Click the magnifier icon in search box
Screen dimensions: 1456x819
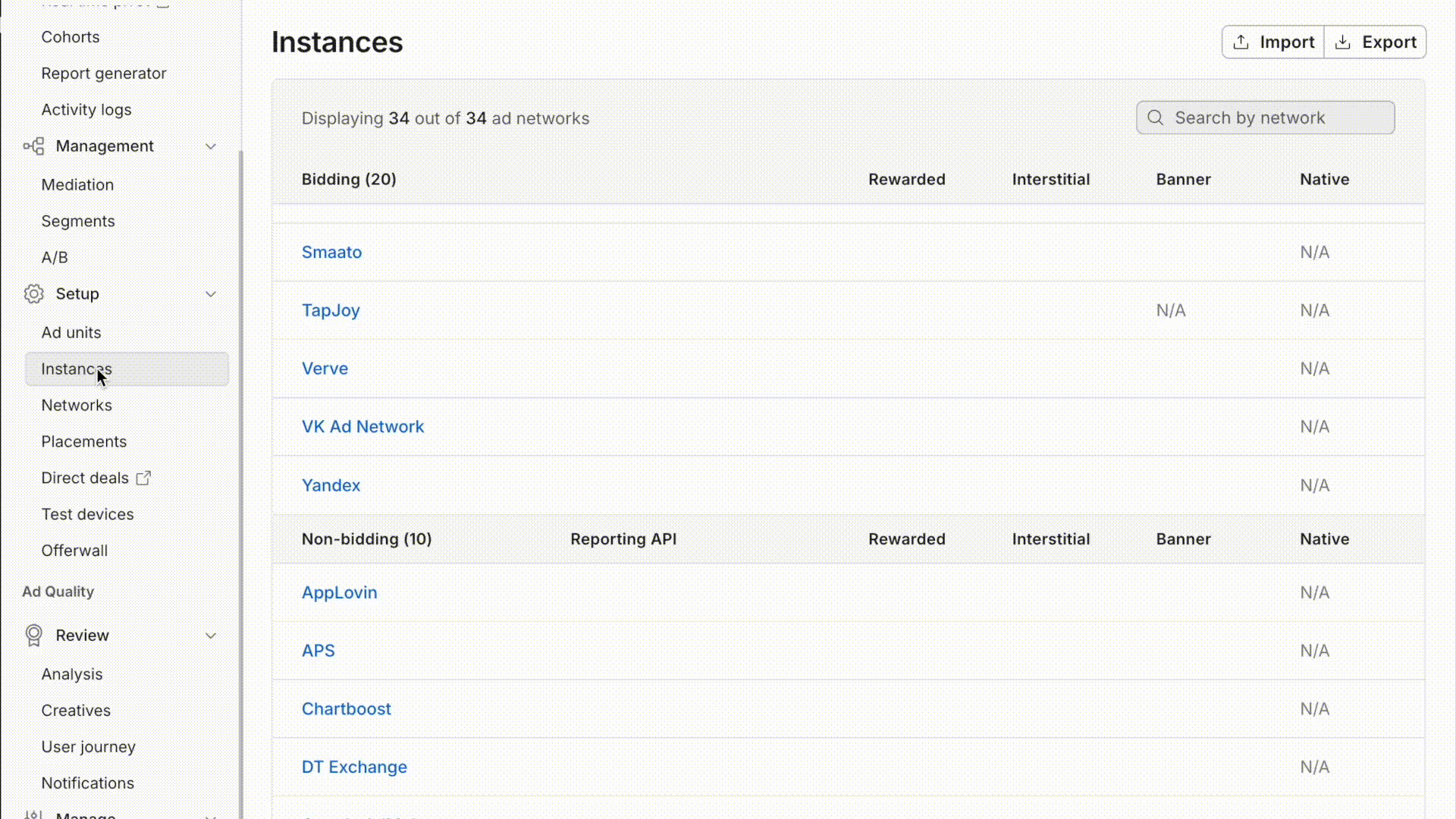1155,118
